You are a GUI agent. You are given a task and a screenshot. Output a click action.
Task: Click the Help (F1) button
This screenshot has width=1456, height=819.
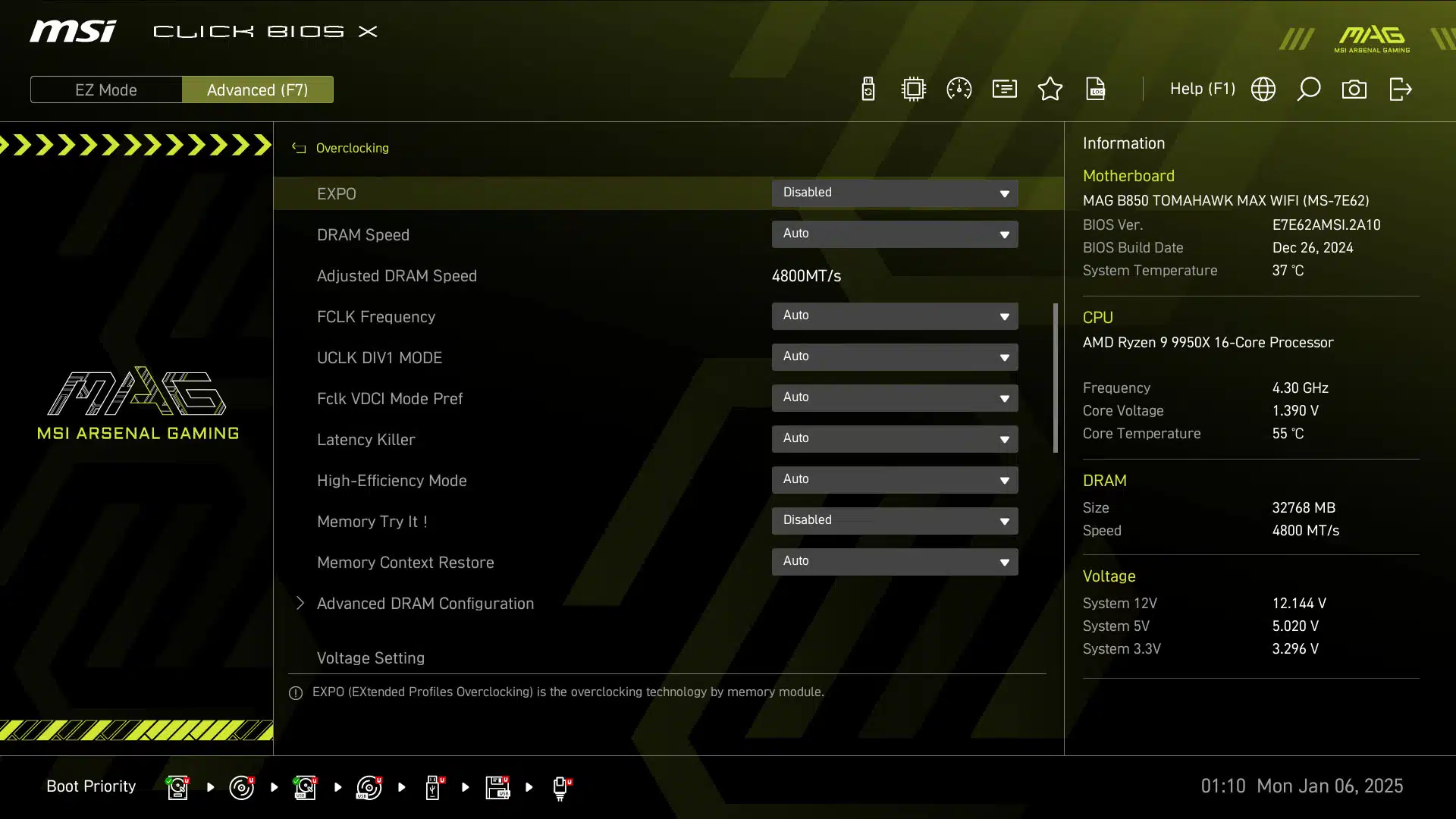point(1202,89)
